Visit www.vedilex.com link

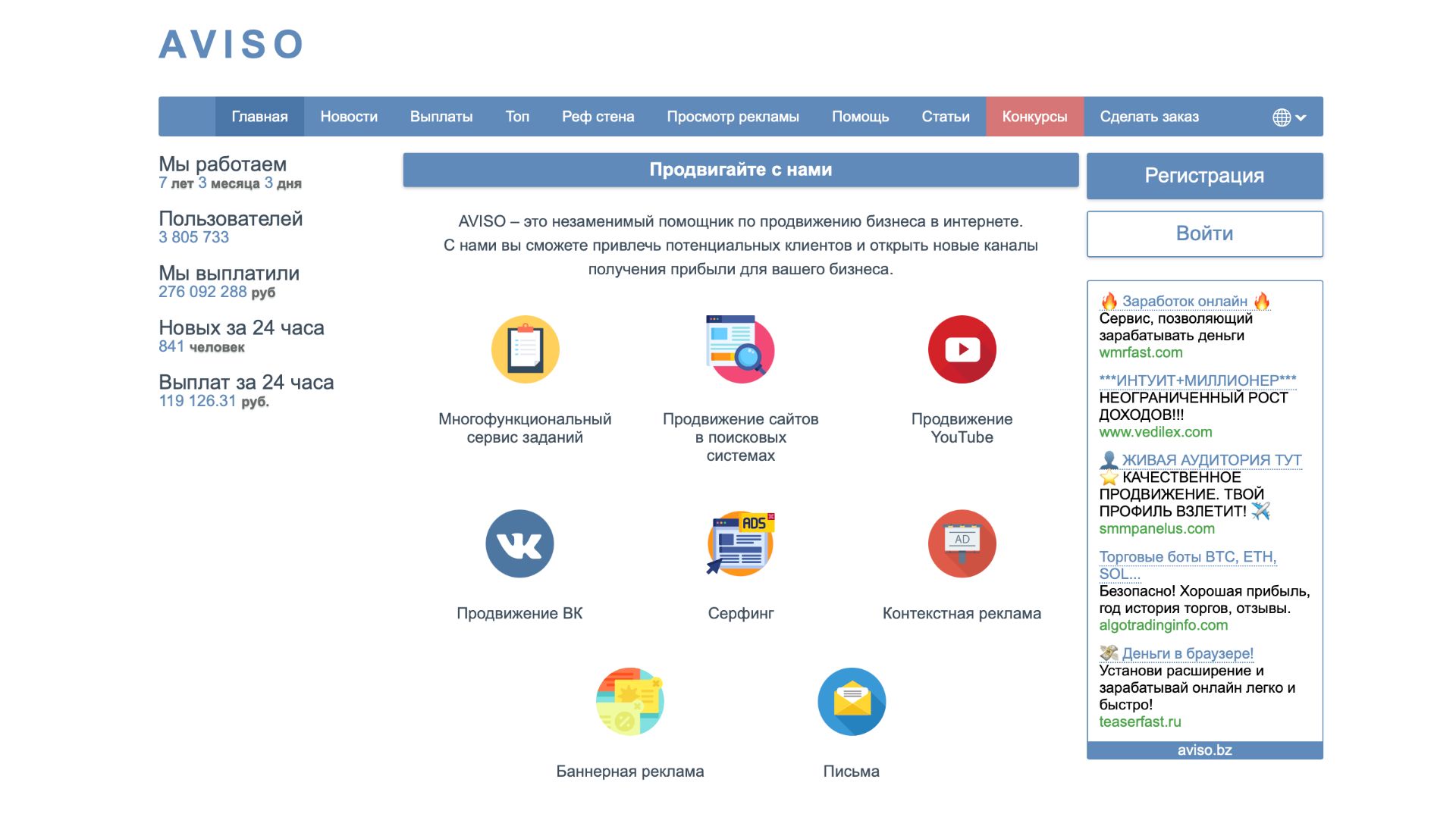click(1156, 432)
